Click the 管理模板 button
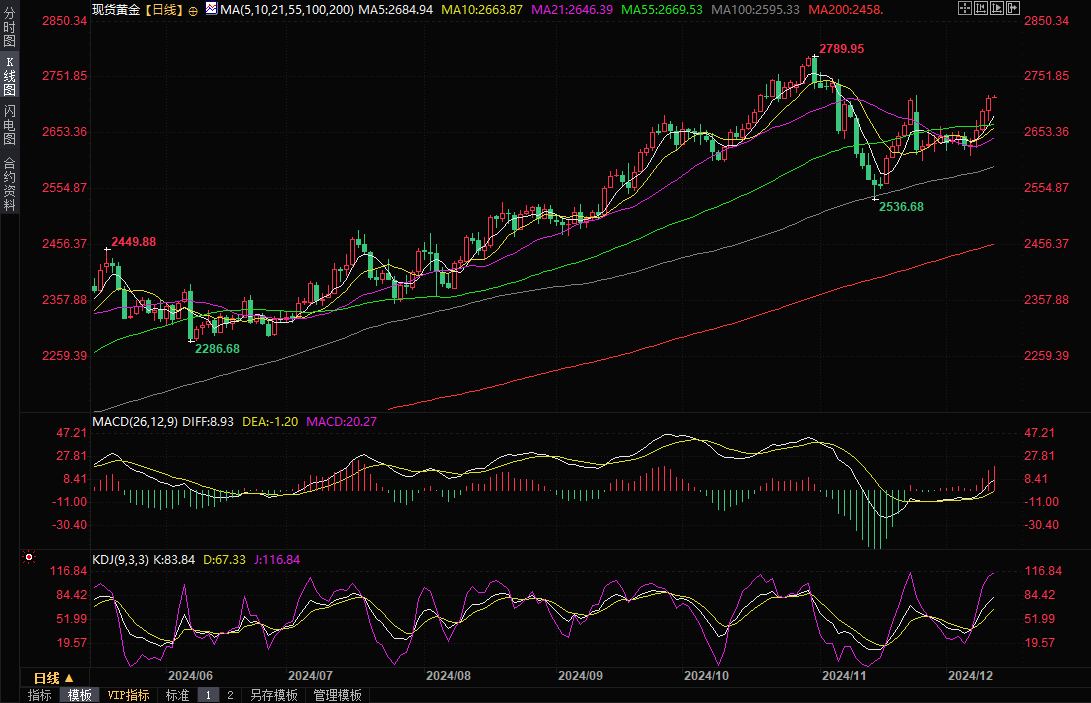This screenshot has width=1091, height=703. 338,695
